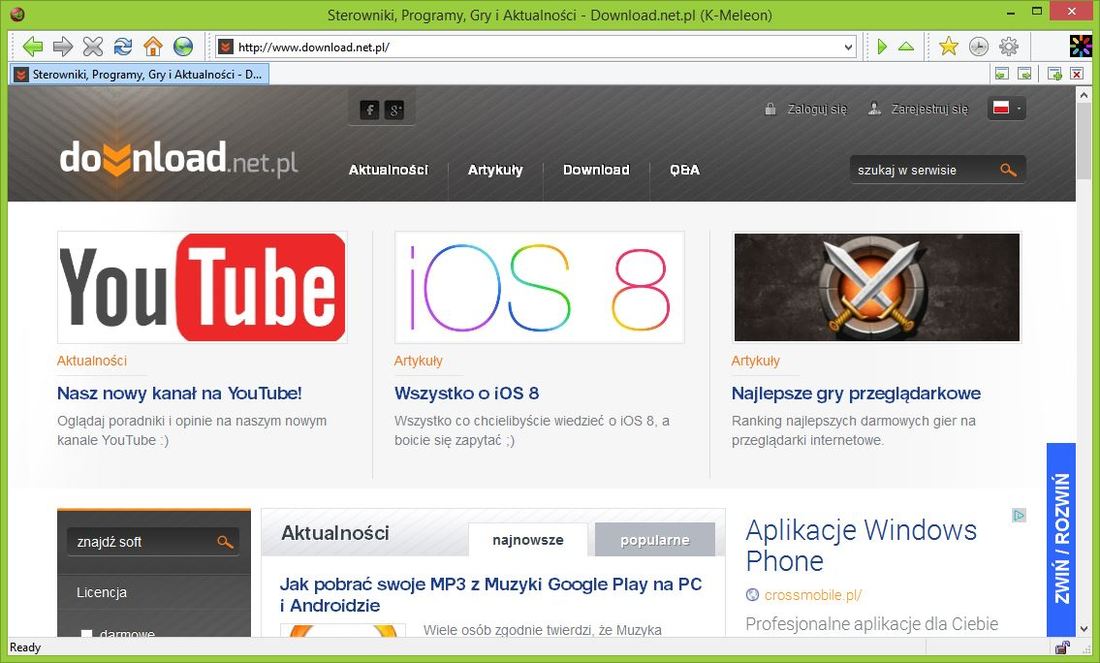This screenshot has height=663, width=1100.
Task: Click the gray Forward arrow
Action: (x=62, y=47)
